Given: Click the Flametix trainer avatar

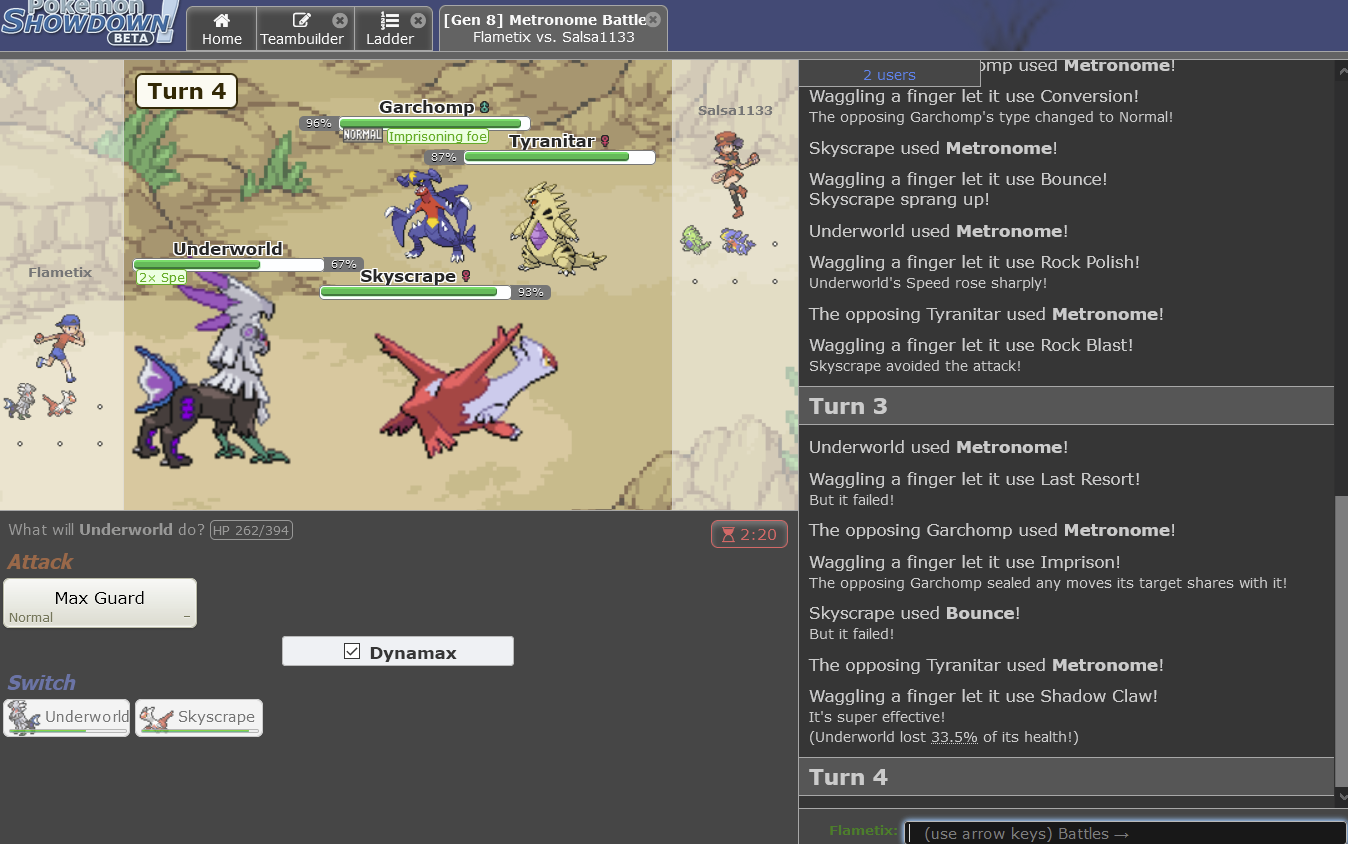Looking at the screenshot, I should pos(58,348).
